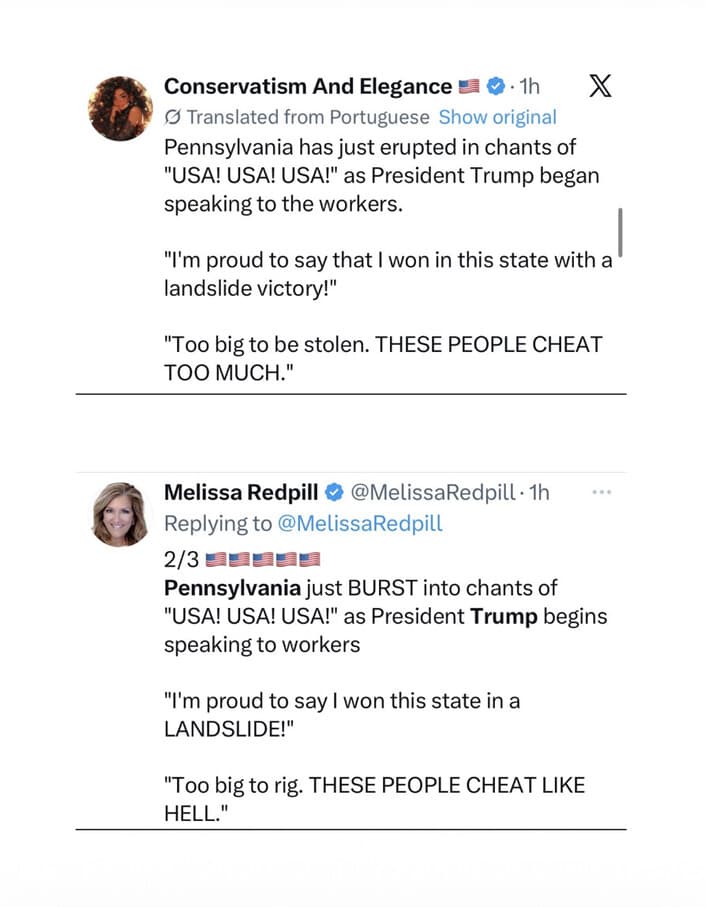
Task: Click the flag emoji next to Conservatism And Elegance
Action: [469, 86]
